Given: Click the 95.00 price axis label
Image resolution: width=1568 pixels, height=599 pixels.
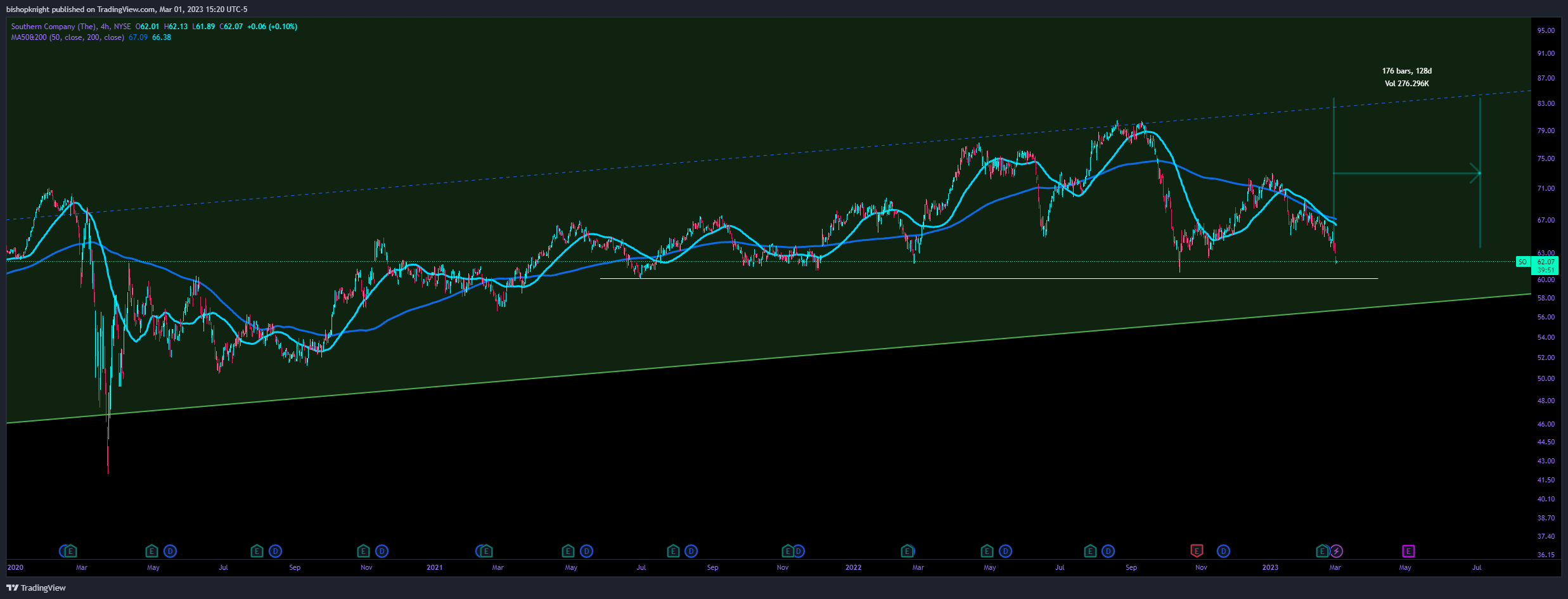Looking at the screenshot, I should (x=1546, y=30).
